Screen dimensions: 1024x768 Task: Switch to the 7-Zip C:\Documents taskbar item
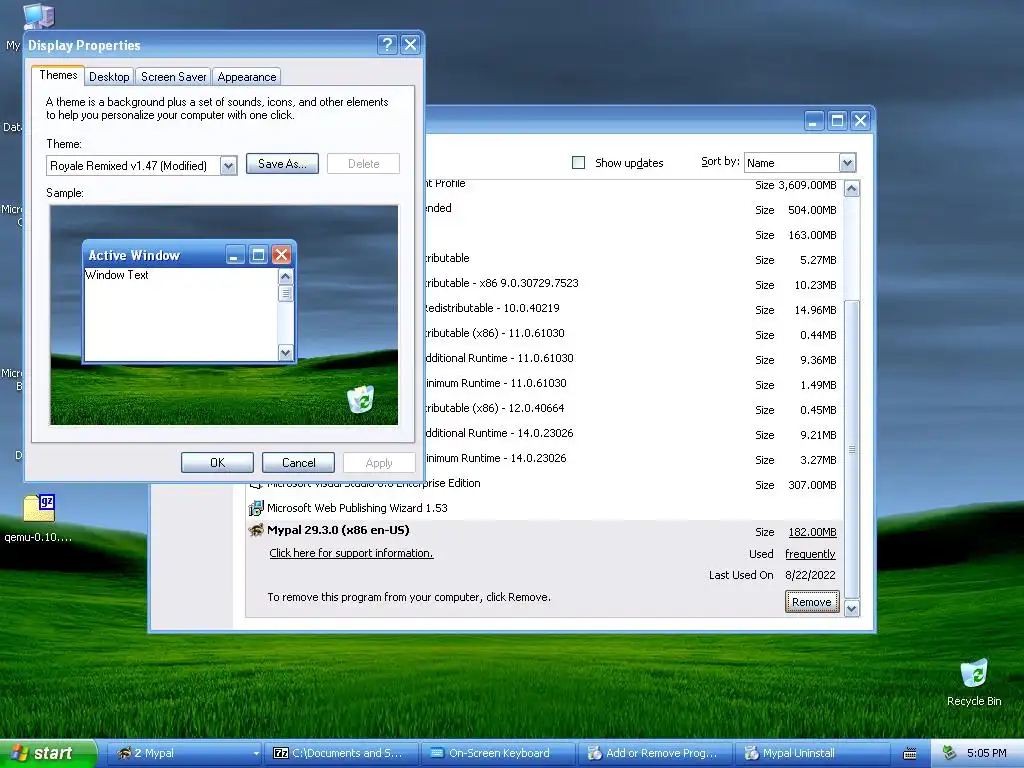pyautogui.click(x=340, y=753)
